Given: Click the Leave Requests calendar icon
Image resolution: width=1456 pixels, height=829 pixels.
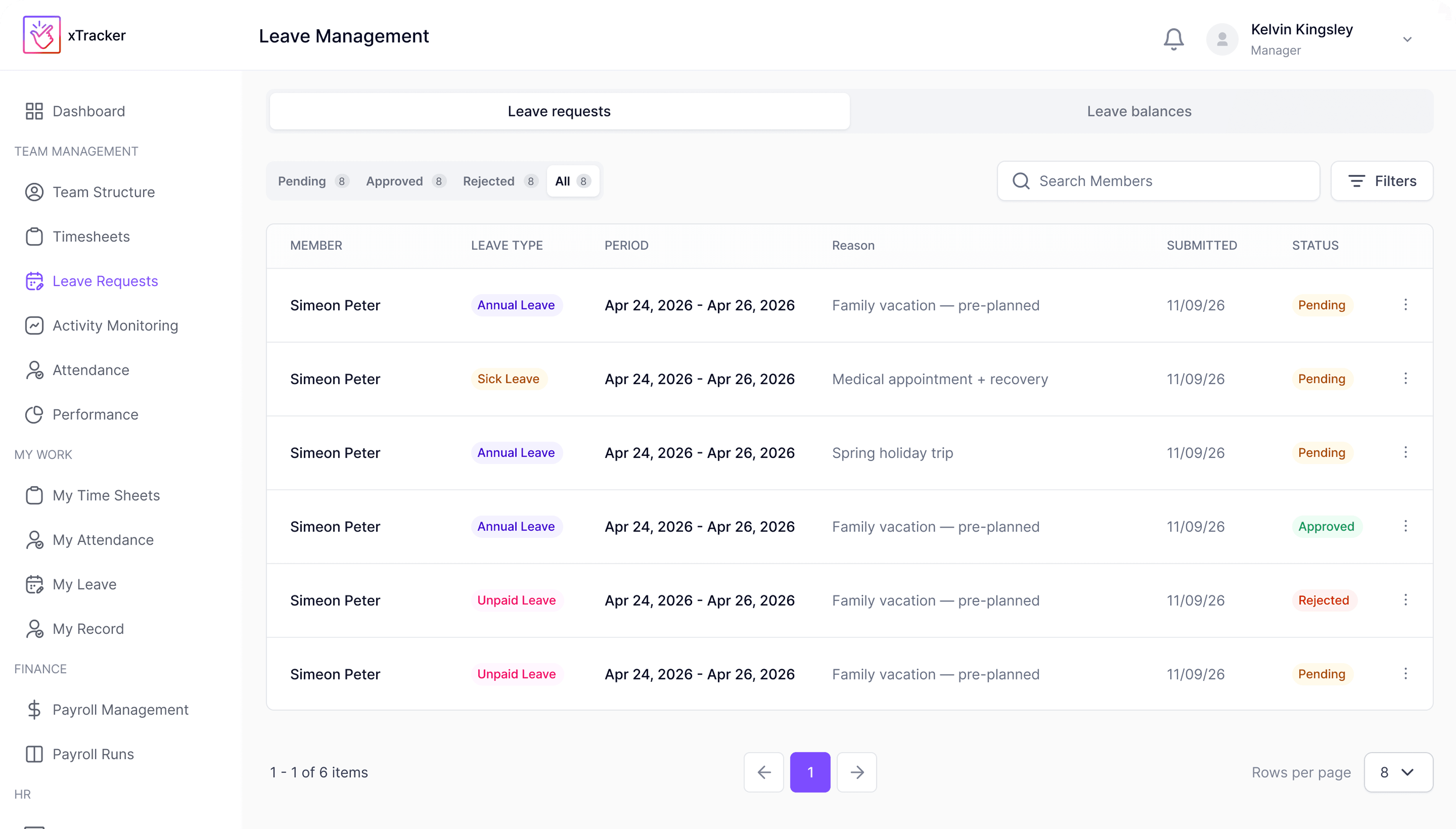Looking at the screenshot, I should 34,281.
